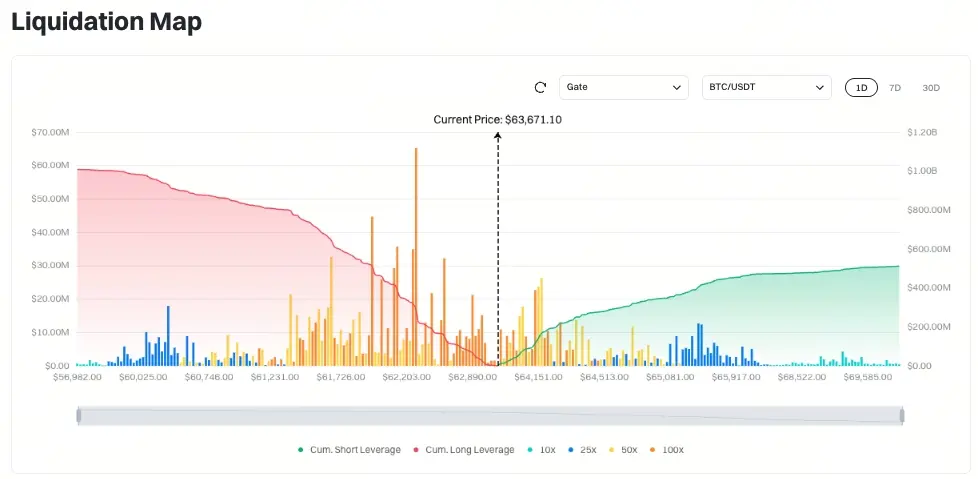Hide the 10x leverage series
The height and width of the screenshot is (479, 978).
(541, 450)
